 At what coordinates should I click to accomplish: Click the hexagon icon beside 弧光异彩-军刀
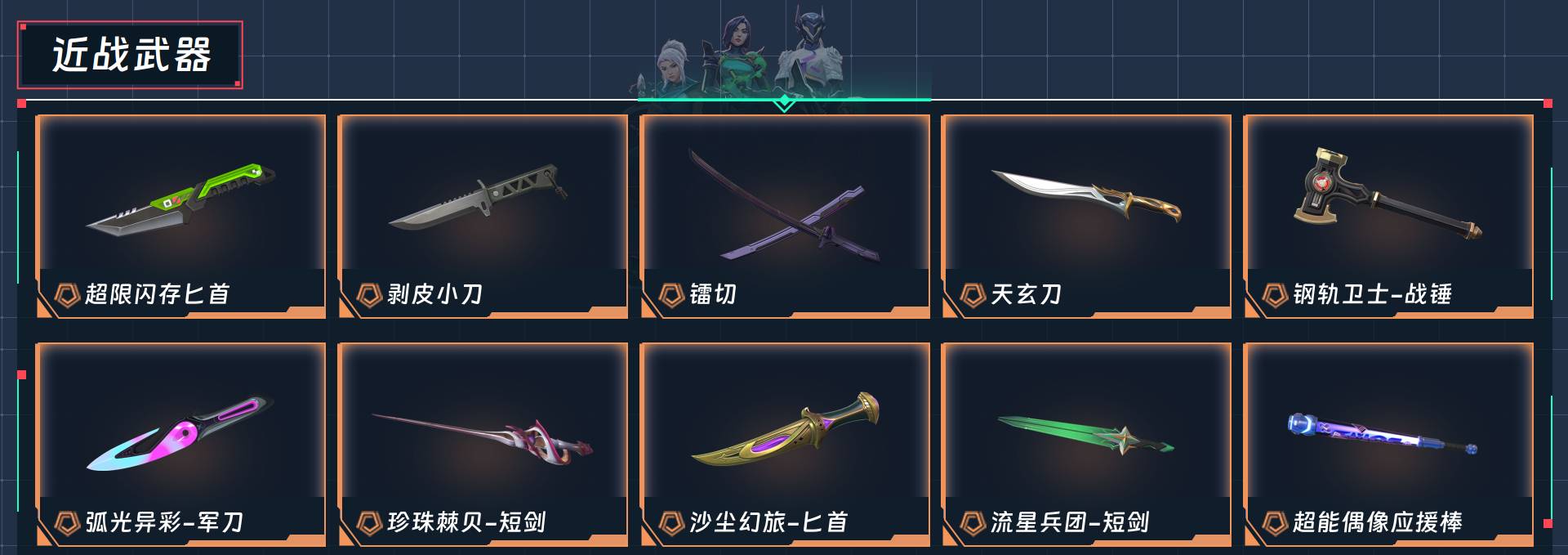pyautogui.click(x=66, y=522)
